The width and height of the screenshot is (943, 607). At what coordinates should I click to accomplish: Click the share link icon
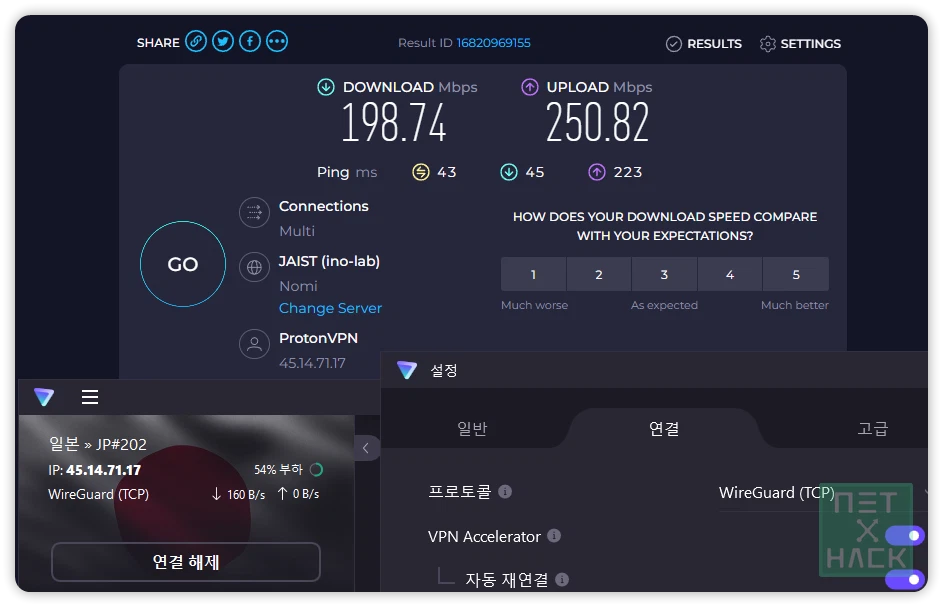pos(196,42)
